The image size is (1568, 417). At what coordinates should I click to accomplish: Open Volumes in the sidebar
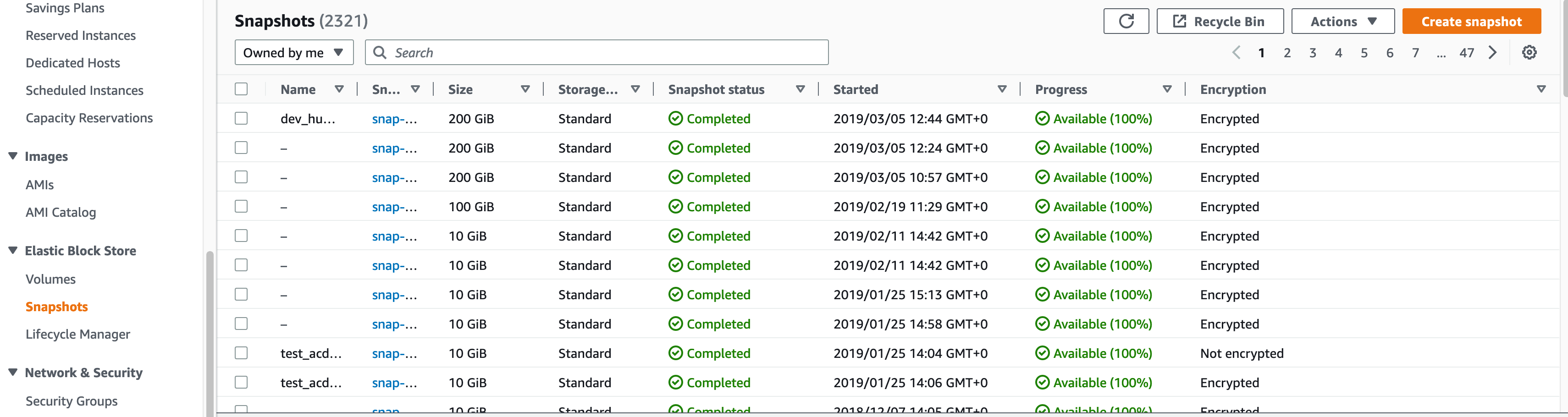(50, 280)
